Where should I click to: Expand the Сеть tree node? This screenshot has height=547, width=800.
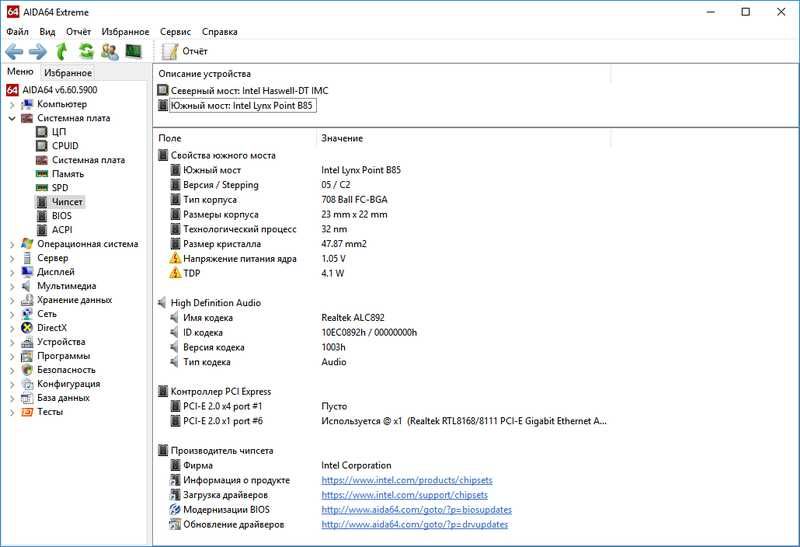tap(12, 314)
